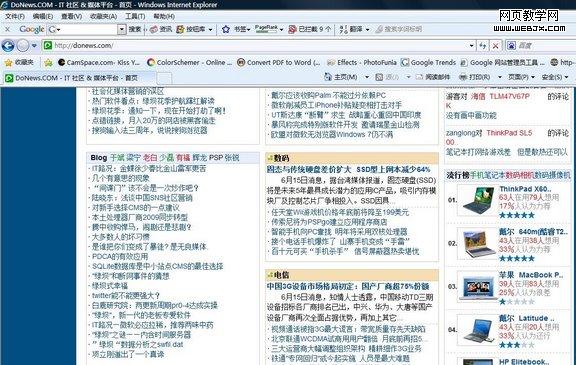The width and height of the screenshot is (576, 365).
Task: Click the ThinkPad X60 laptop thumbnail
Action: pos(479,200)
